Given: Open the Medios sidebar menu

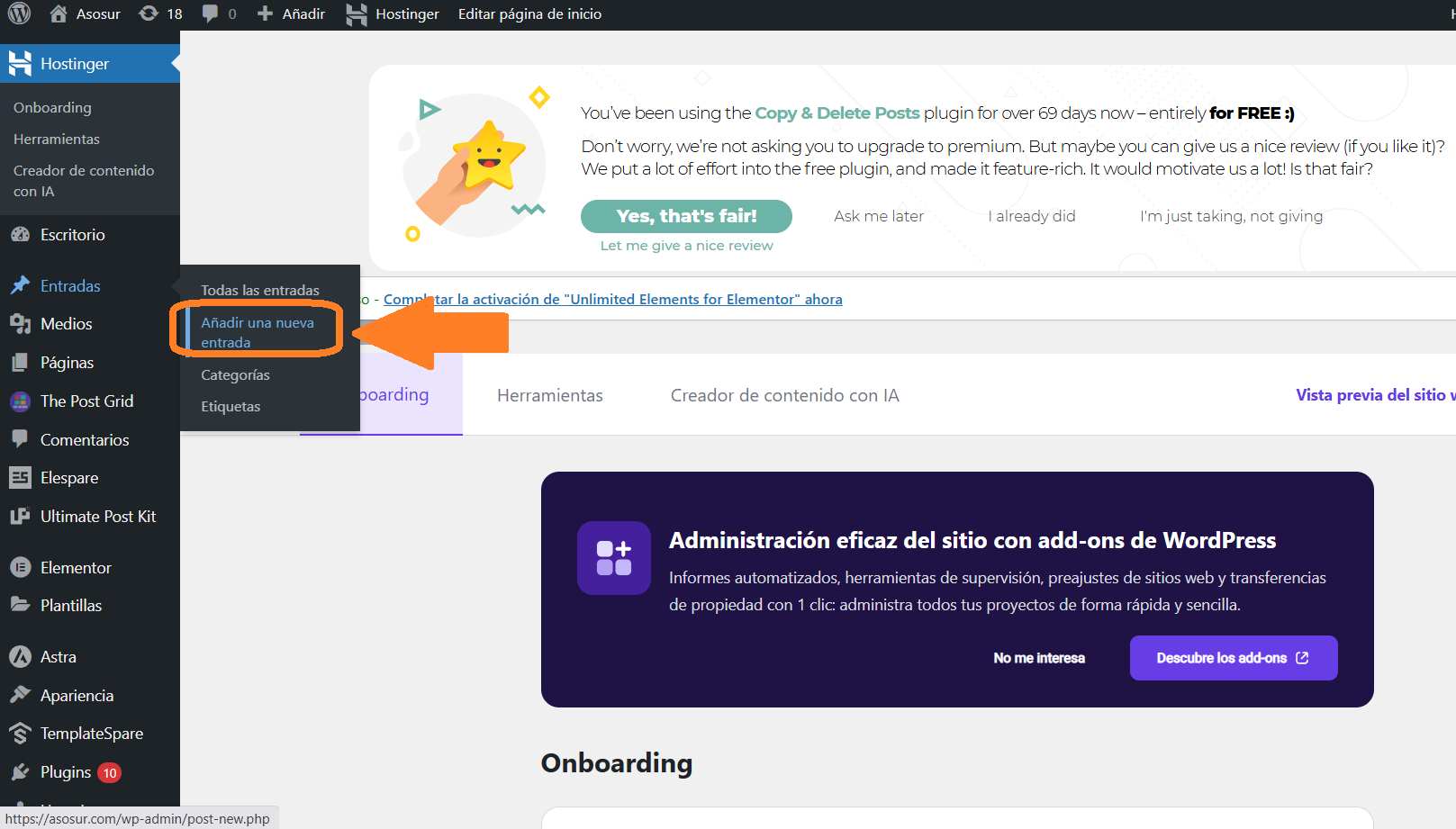Looking at the screenshot, I should 66,324.
